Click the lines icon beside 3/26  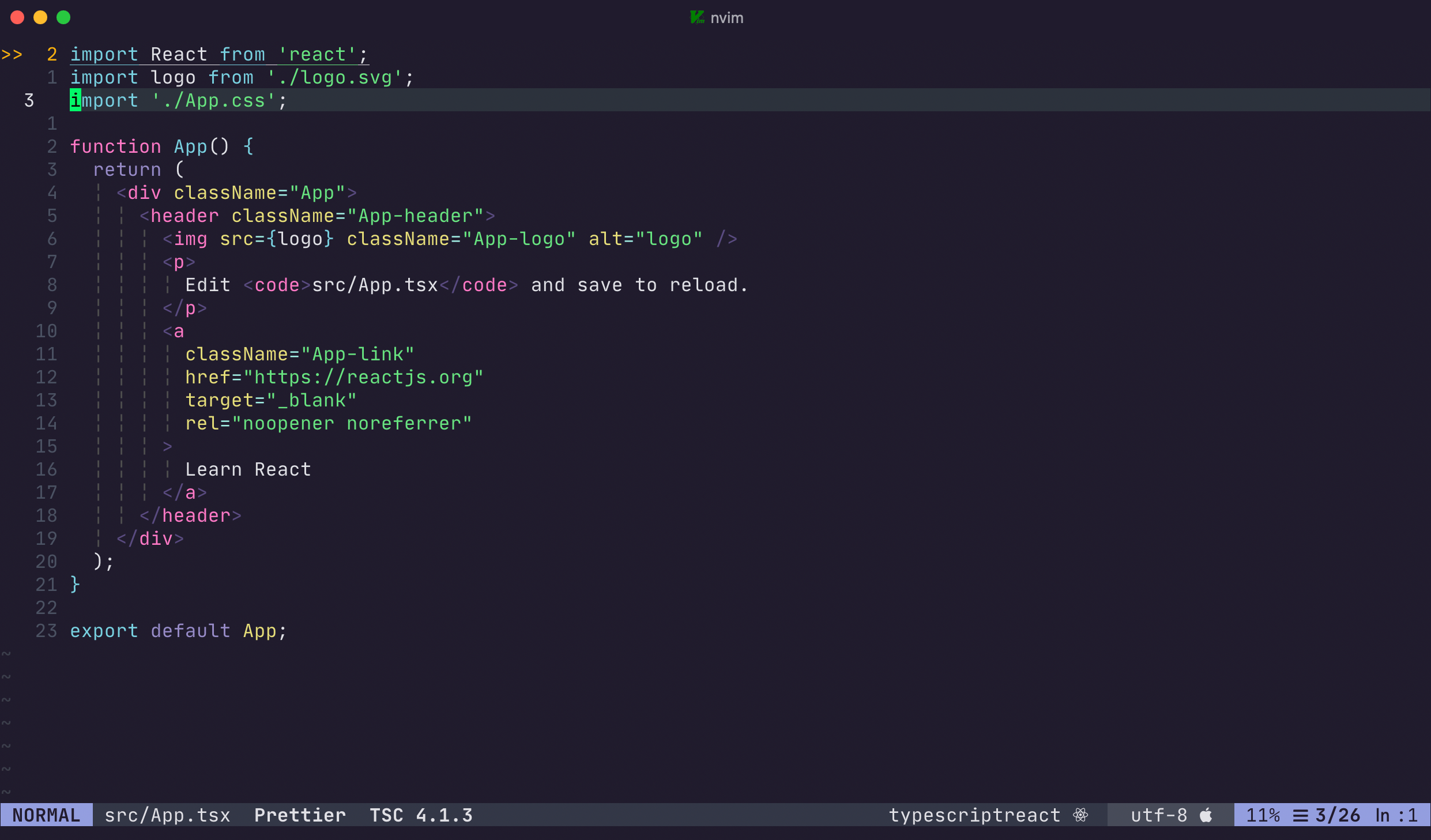(x=1300, y=815)
